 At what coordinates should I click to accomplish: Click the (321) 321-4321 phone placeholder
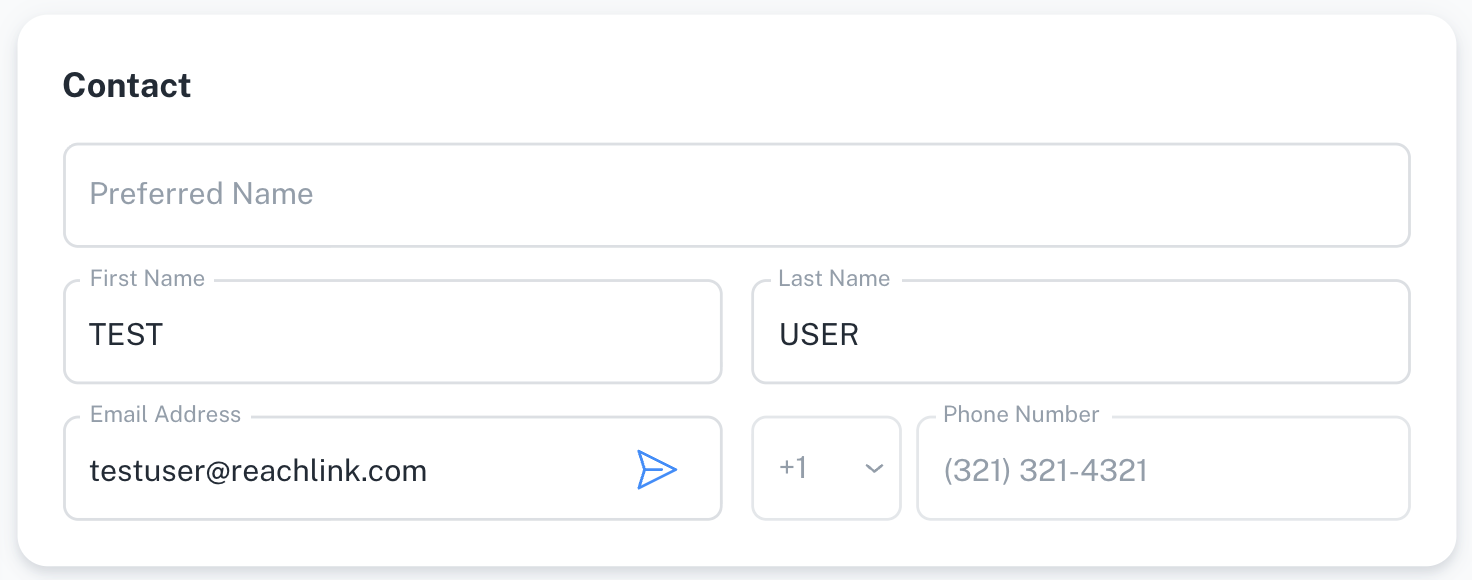coord(1045,470)
